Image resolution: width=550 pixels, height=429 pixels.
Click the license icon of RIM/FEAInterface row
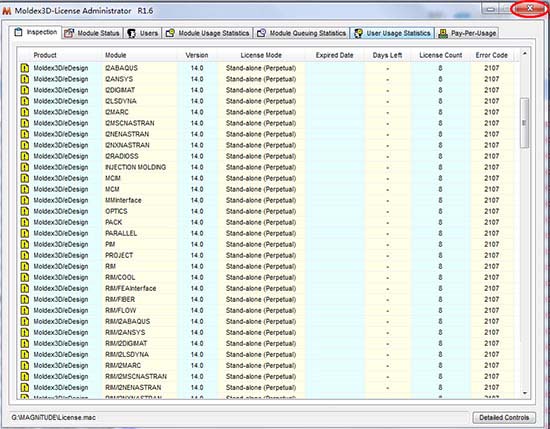click(25, 288)
